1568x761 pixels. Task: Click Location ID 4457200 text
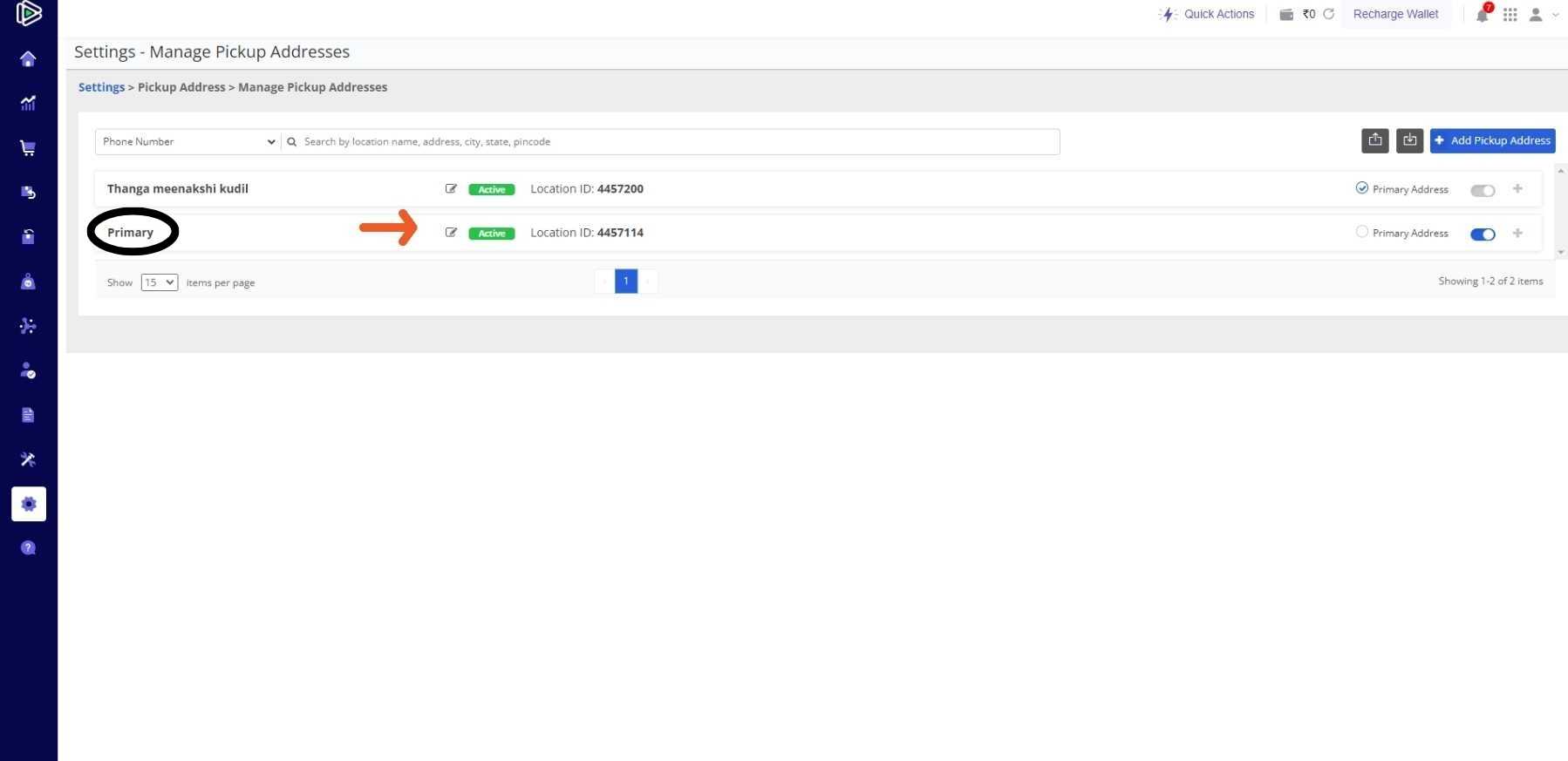(587, 188)
